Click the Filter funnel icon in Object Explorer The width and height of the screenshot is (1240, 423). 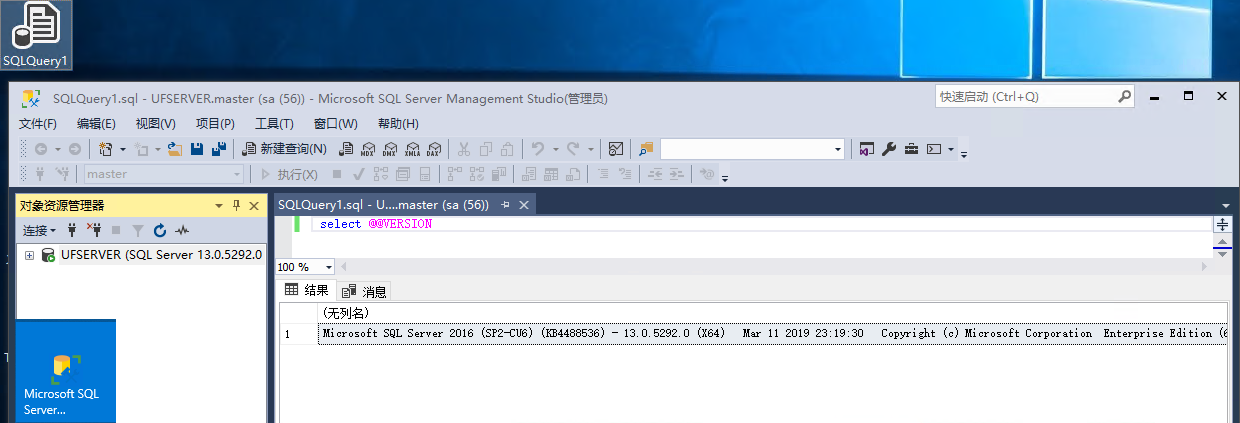coord(139,230)
